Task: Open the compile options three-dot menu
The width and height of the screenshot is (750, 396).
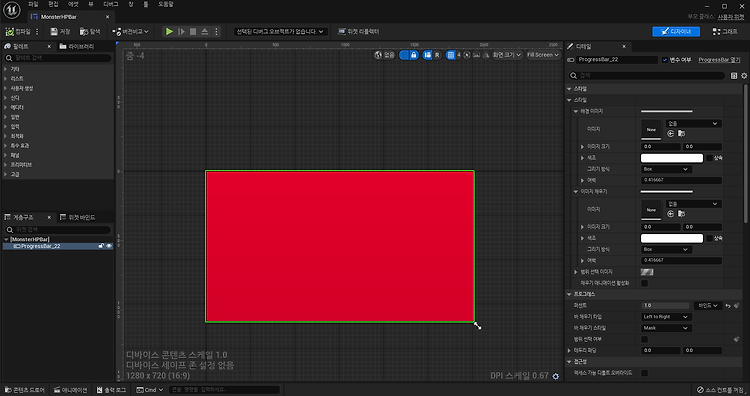Action: pos(37,32)
